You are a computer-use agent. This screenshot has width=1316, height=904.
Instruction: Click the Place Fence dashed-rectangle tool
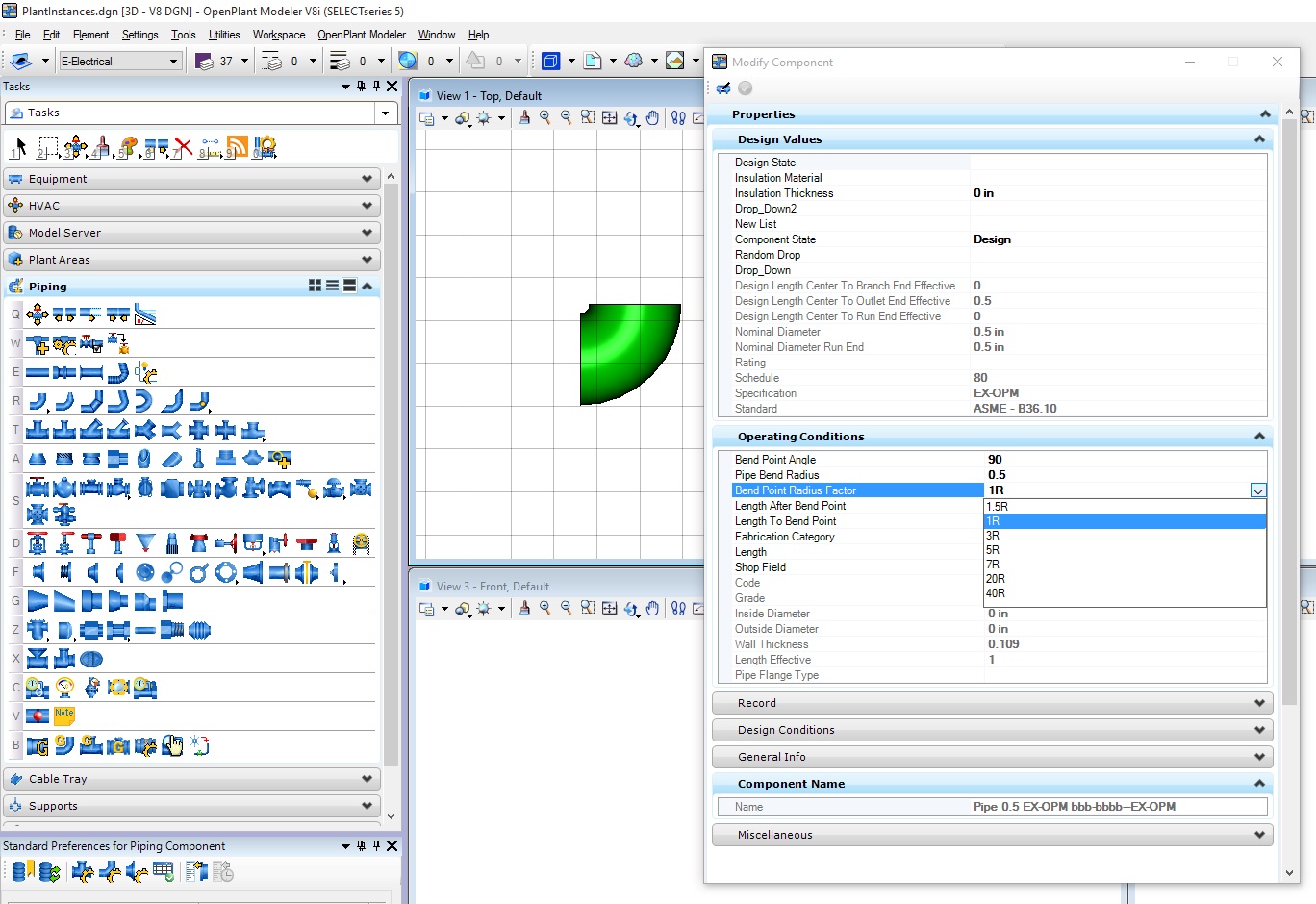tap(47, 147)
